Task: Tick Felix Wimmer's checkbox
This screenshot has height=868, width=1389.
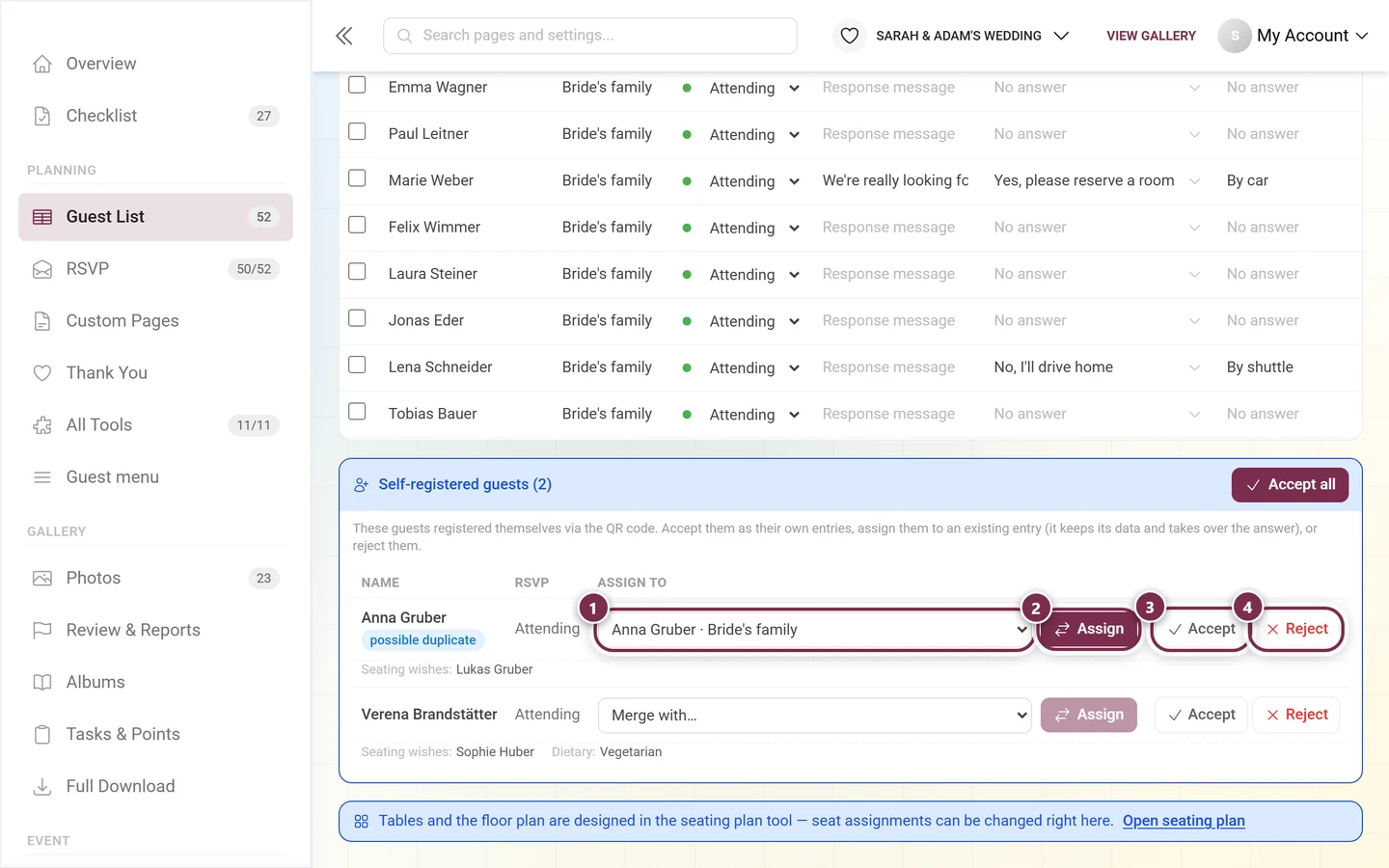Action: pos(357,225)
